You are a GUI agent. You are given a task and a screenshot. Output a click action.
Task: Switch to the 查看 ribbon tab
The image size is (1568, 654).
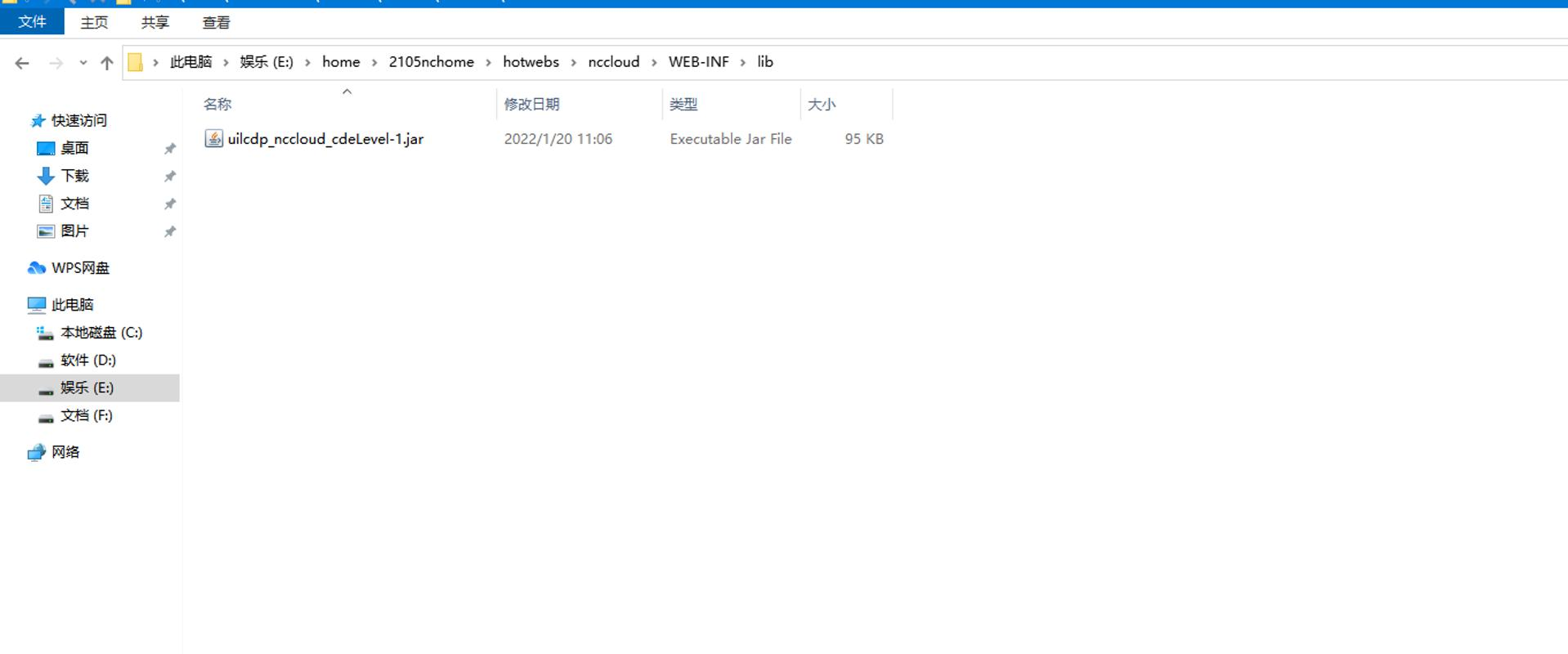[x=216, y=22]
